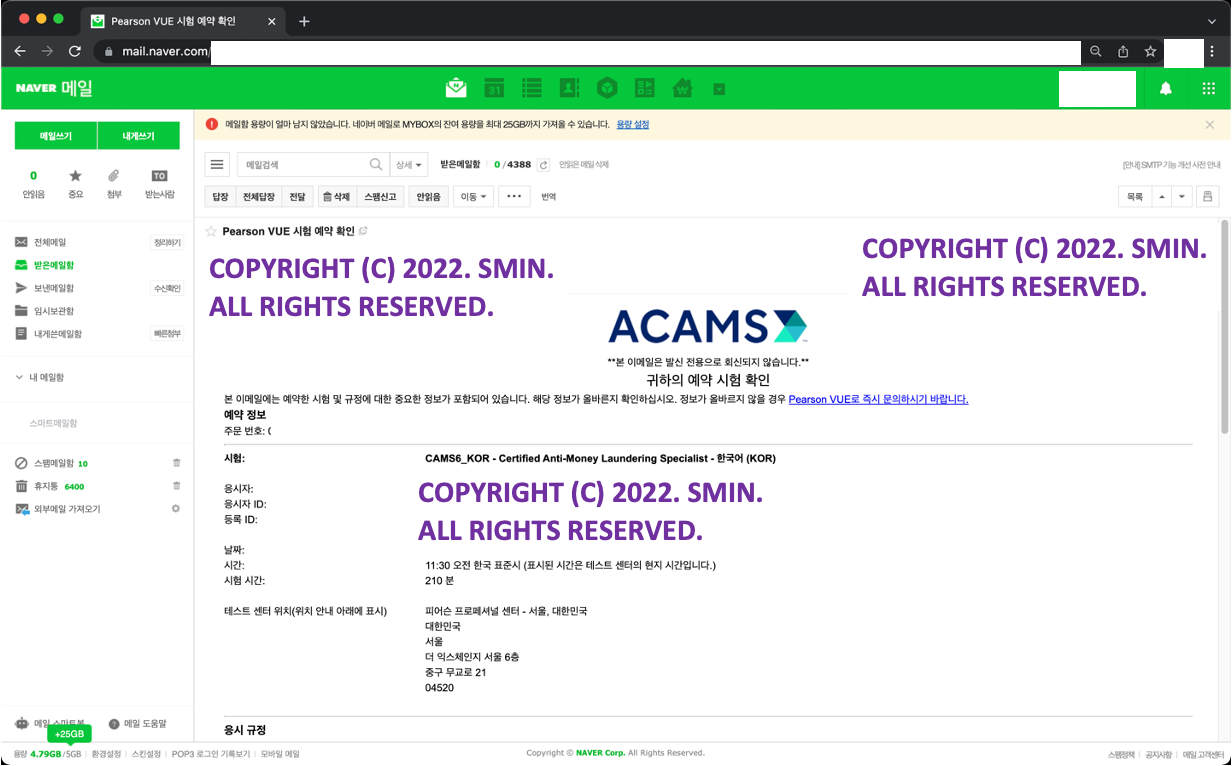Refresh the inbox with the reload icon
This screenshot has width=1232, height=766.
point(543,165)
